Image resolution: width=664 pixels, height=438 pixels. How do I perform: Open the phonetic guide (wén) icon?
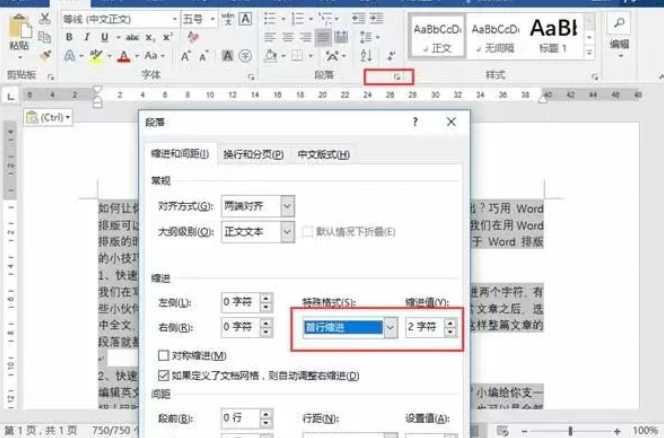click(x=228, y=19)
